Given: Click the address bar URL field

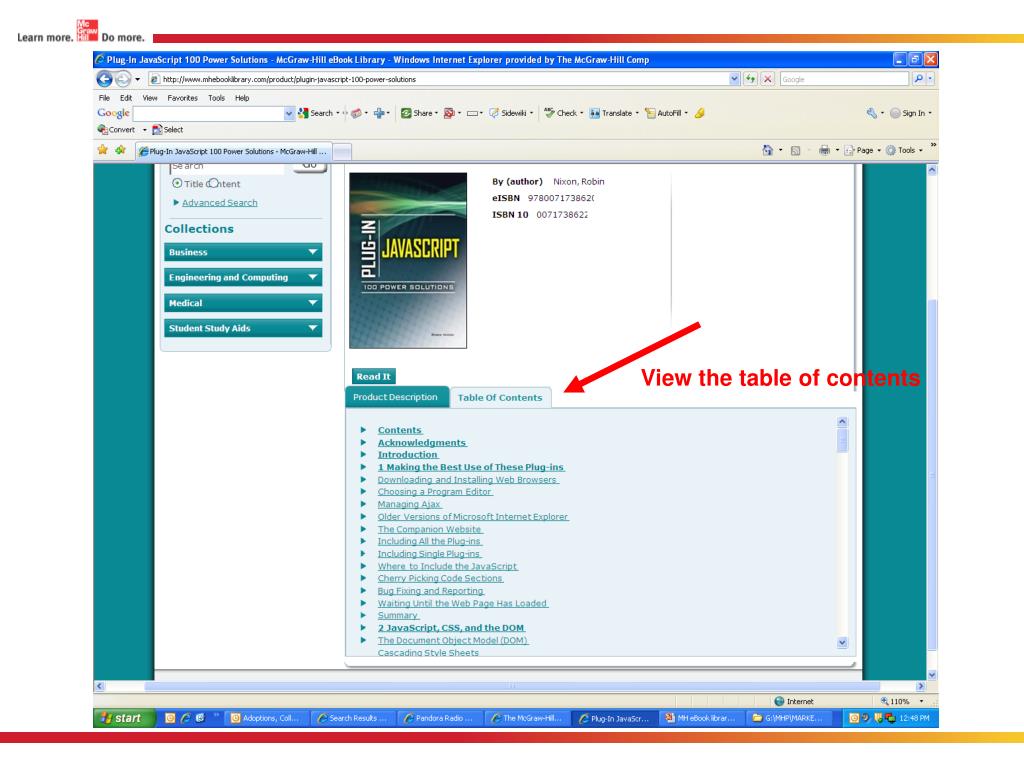Looking at the screenshot, I should (438, 79).
